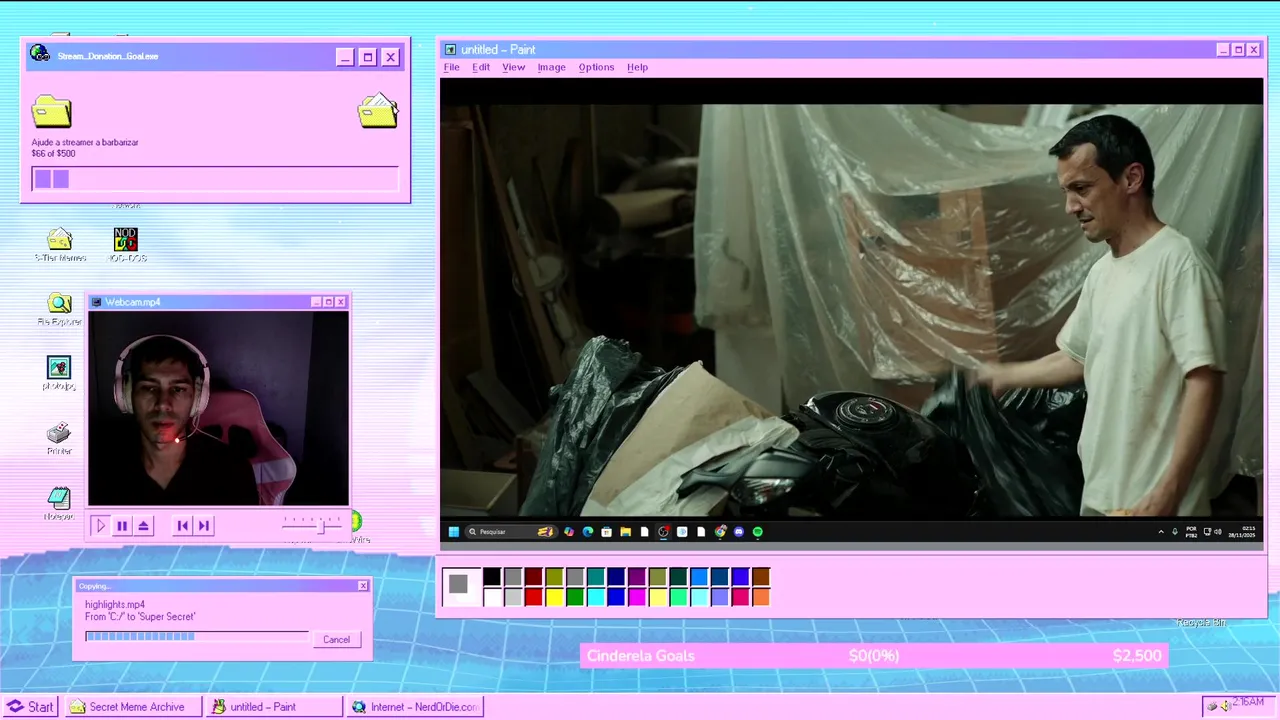
Task: Click the Webcam.mp4 title bar icon
Action: 97,302
